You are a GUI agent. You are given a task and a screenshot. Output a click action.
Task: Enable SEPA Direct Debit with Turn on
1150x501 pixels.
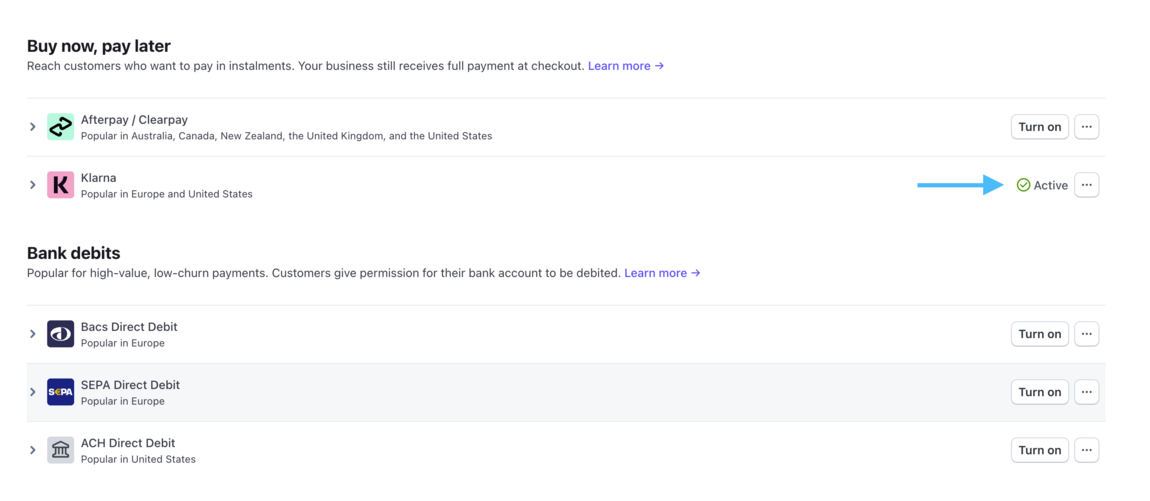click(1039, 392)
